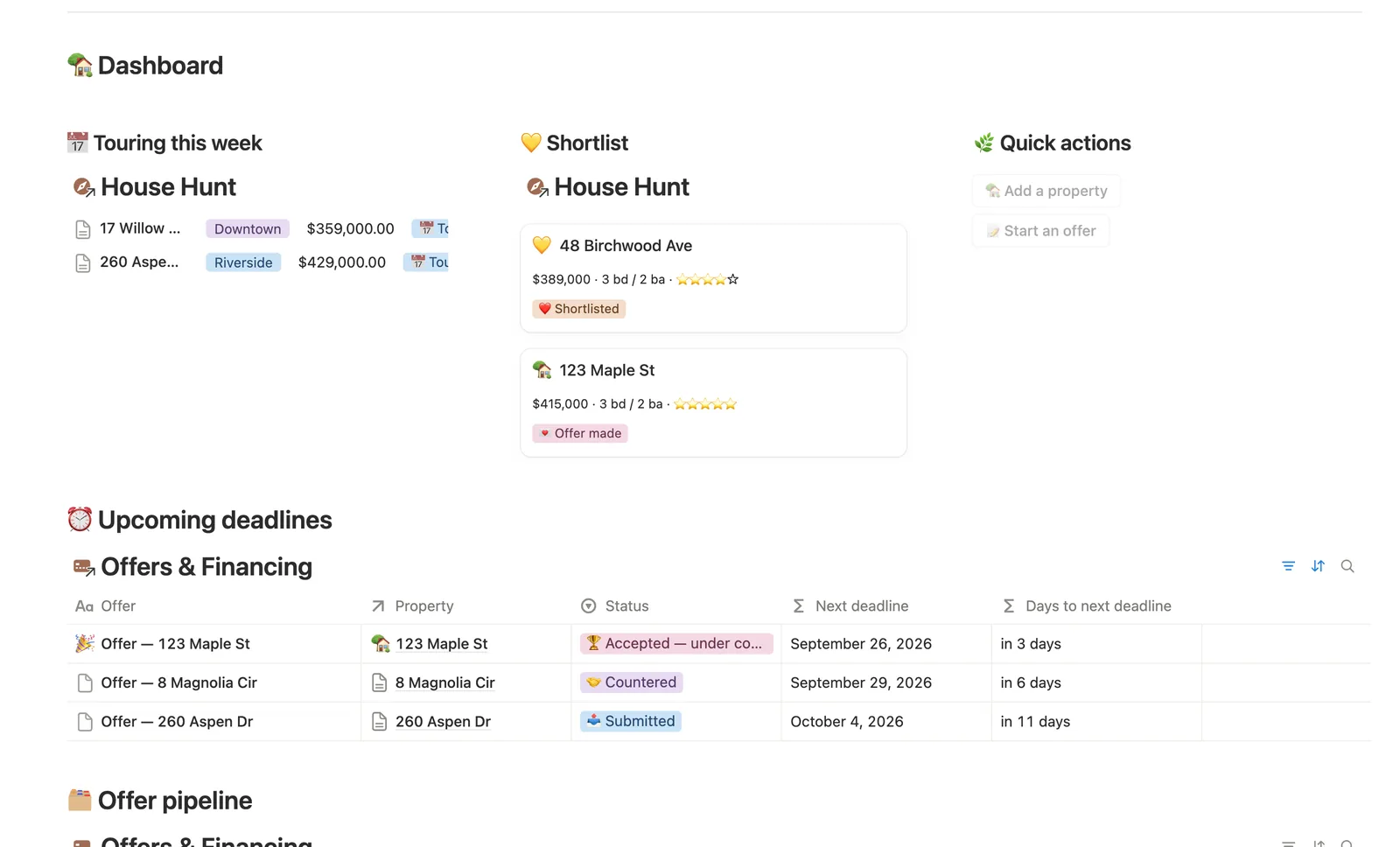Click the in 6 days cell
Screen dimensions: 1400x847
coord(1096,682)
